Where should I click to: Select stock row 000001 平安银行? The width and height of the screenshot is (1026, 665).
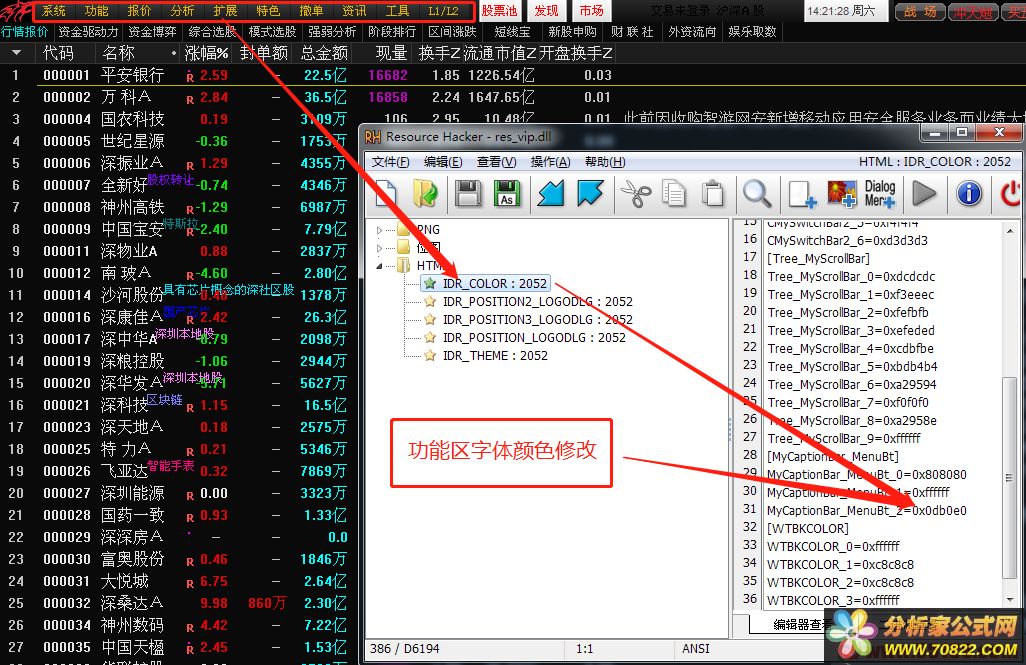coord(308,75)
